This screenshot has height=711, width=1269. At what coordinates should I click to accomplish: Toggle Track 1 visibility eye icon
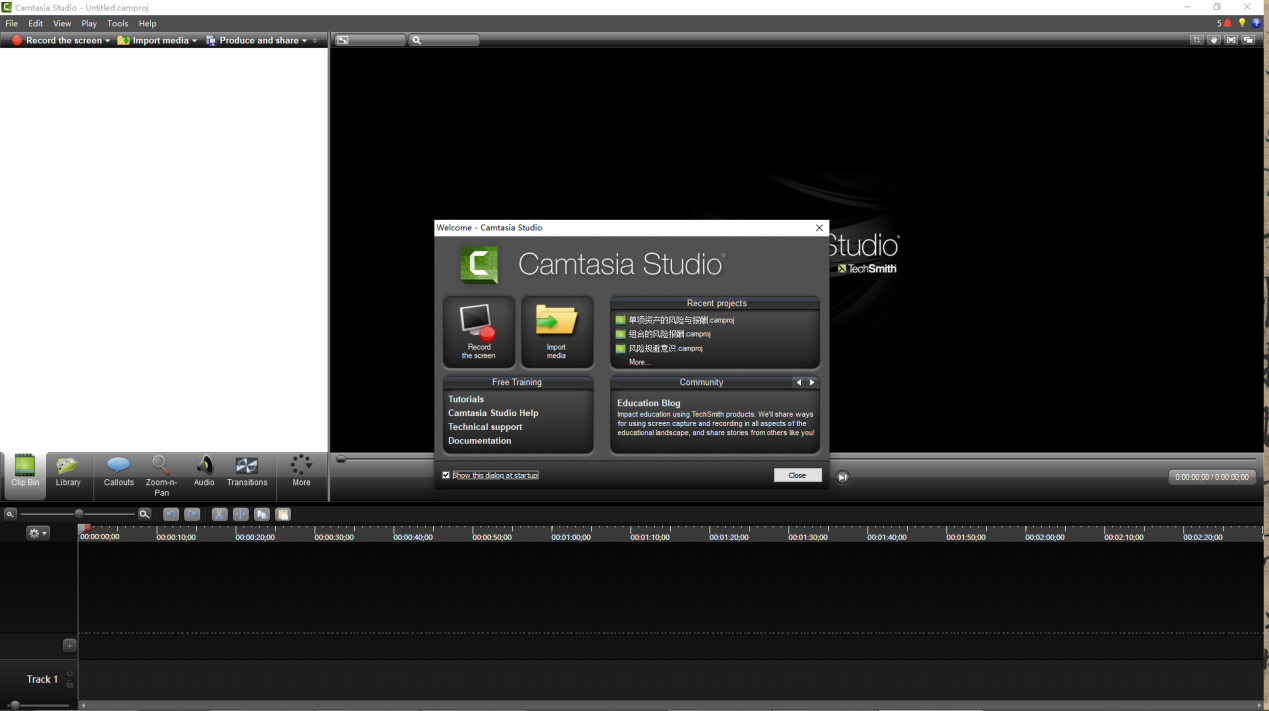(x=70, y=674)
